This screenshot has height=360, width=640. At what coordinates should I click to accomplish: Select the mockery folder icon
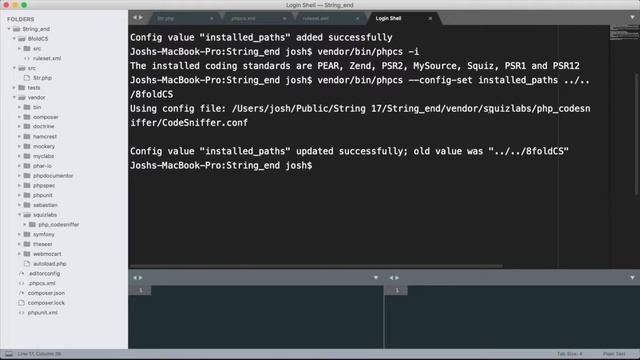click(27, 146)
